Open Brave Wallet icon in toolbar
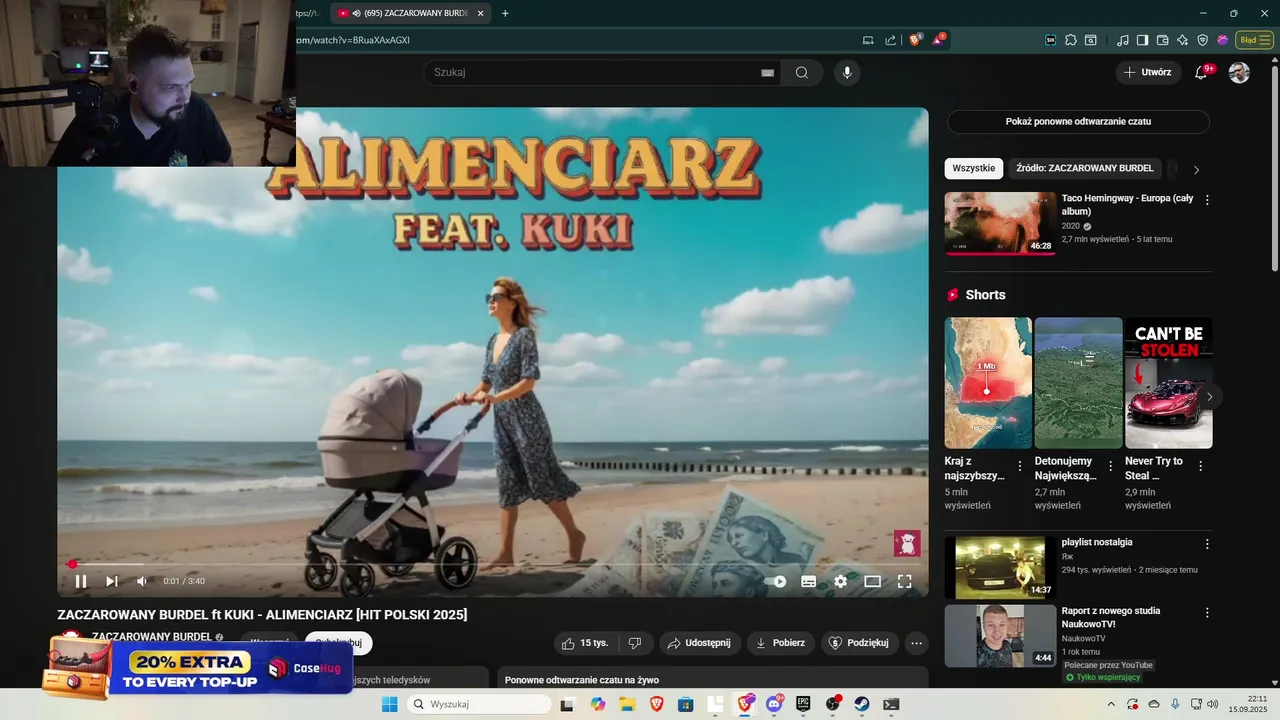This screenshot has width=1280, height=720. 1162,40
